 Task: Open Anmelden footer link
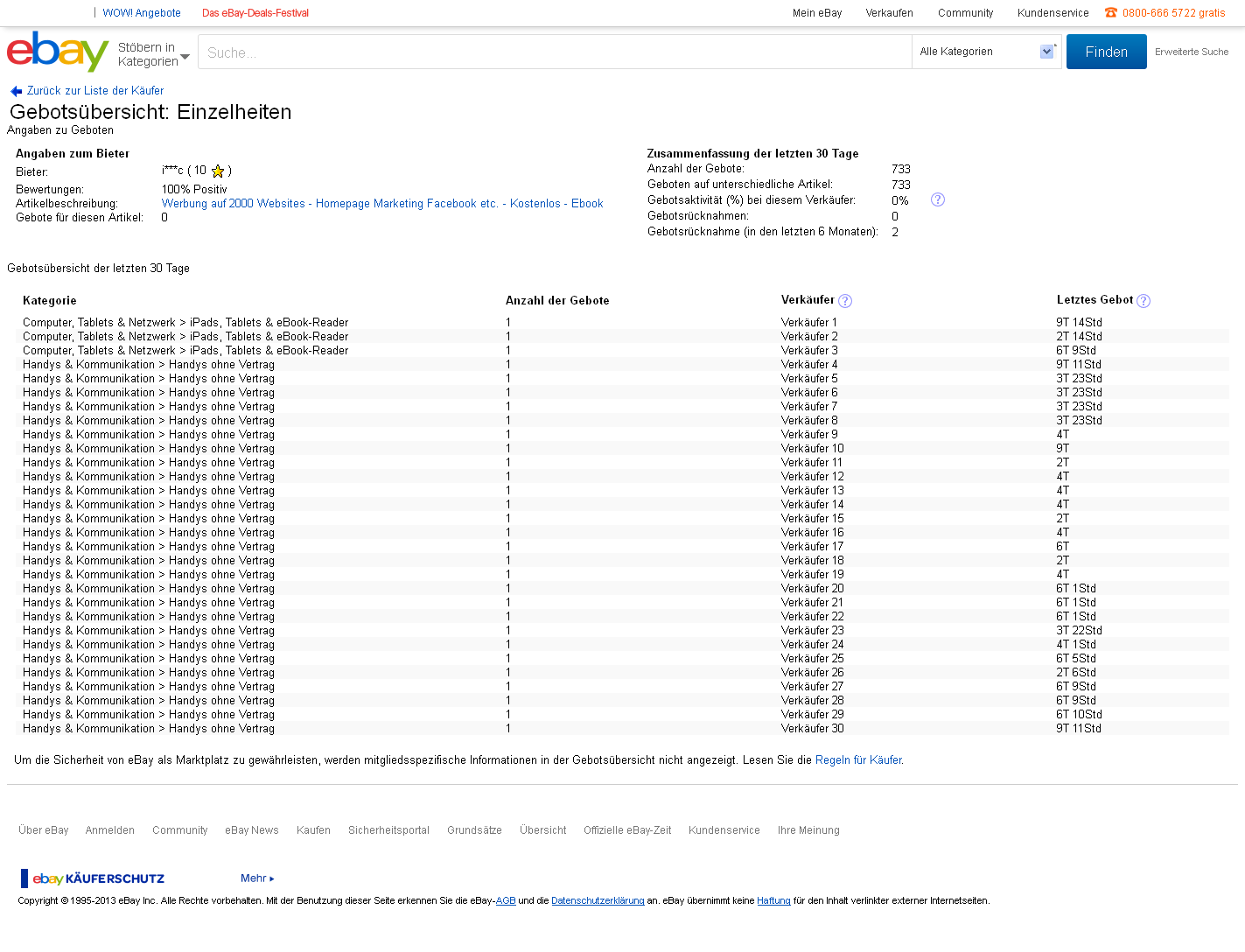pos(110,830)
